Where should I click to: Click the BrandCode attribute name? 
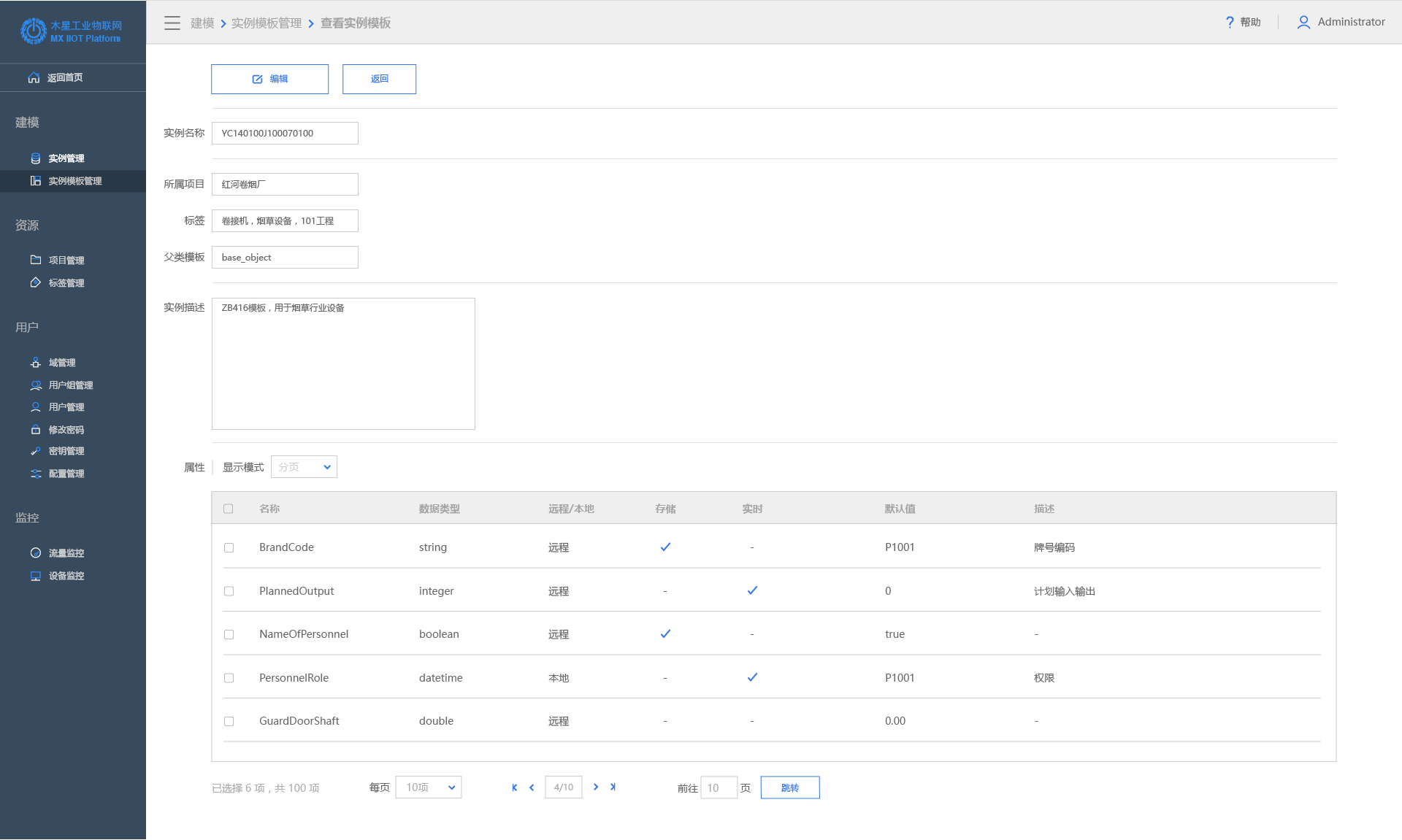pos(286,547)
